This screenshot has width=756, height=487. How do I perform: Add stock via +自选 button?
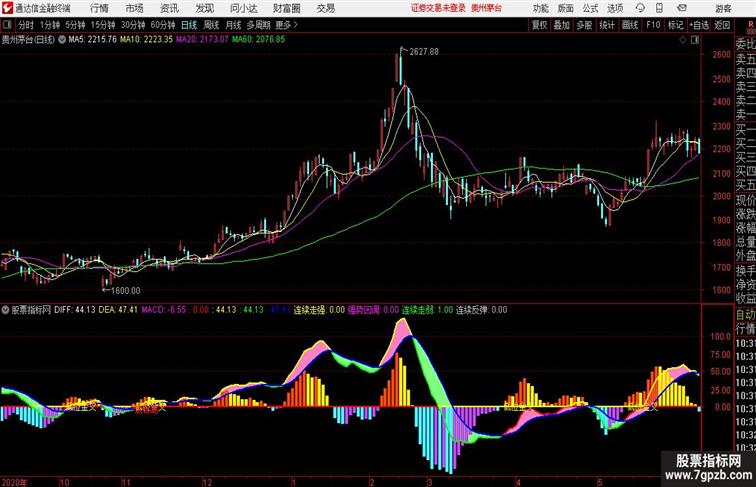tap(699, 25)
